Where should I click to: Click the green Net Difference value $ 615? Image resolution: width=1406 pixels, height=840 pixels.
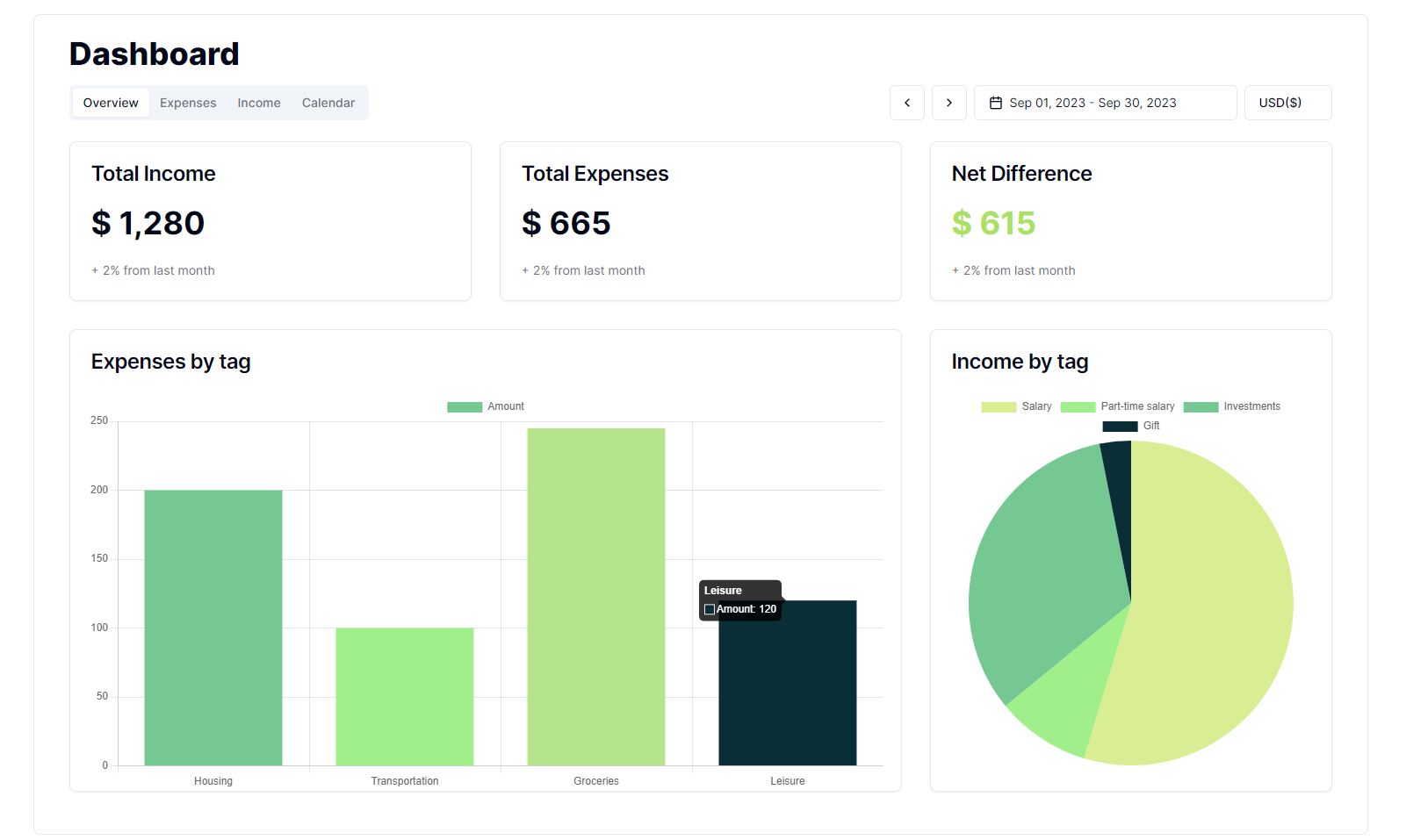tap(994, 223)
